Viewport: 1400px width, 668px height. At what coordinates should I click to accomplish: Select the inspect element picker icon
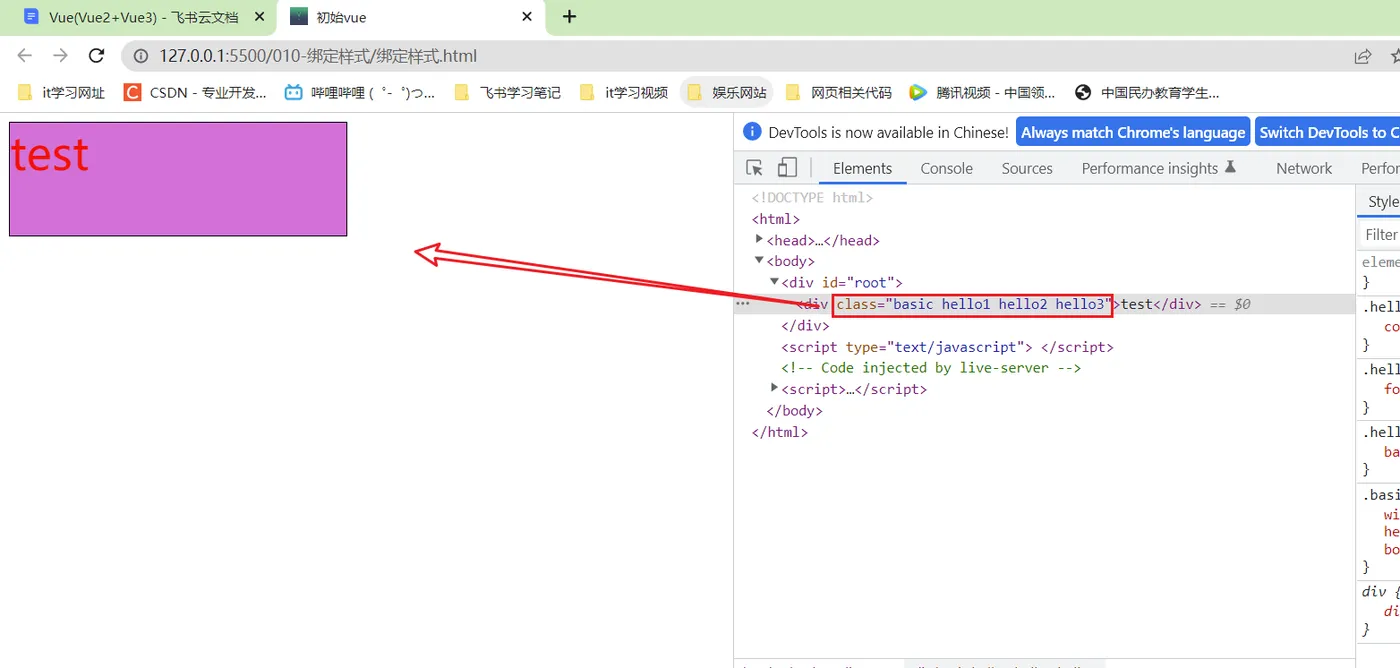click(x=755, y=168)
